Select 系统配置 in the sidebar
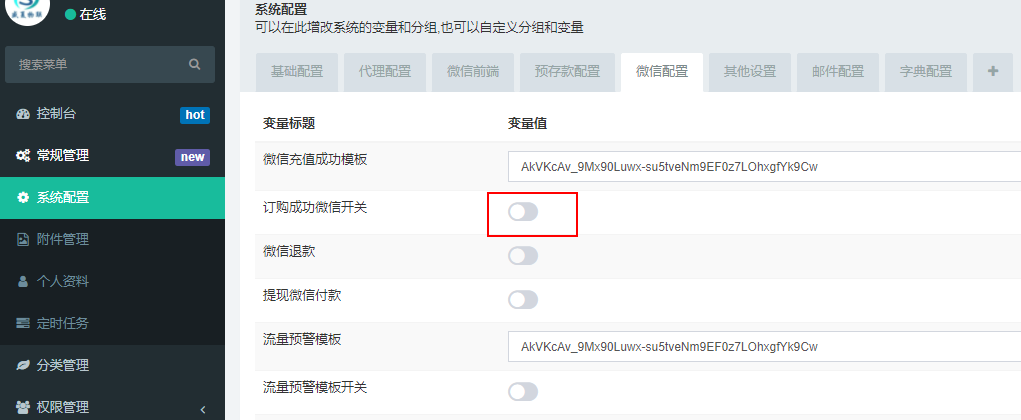 click(x=112, y=198)
